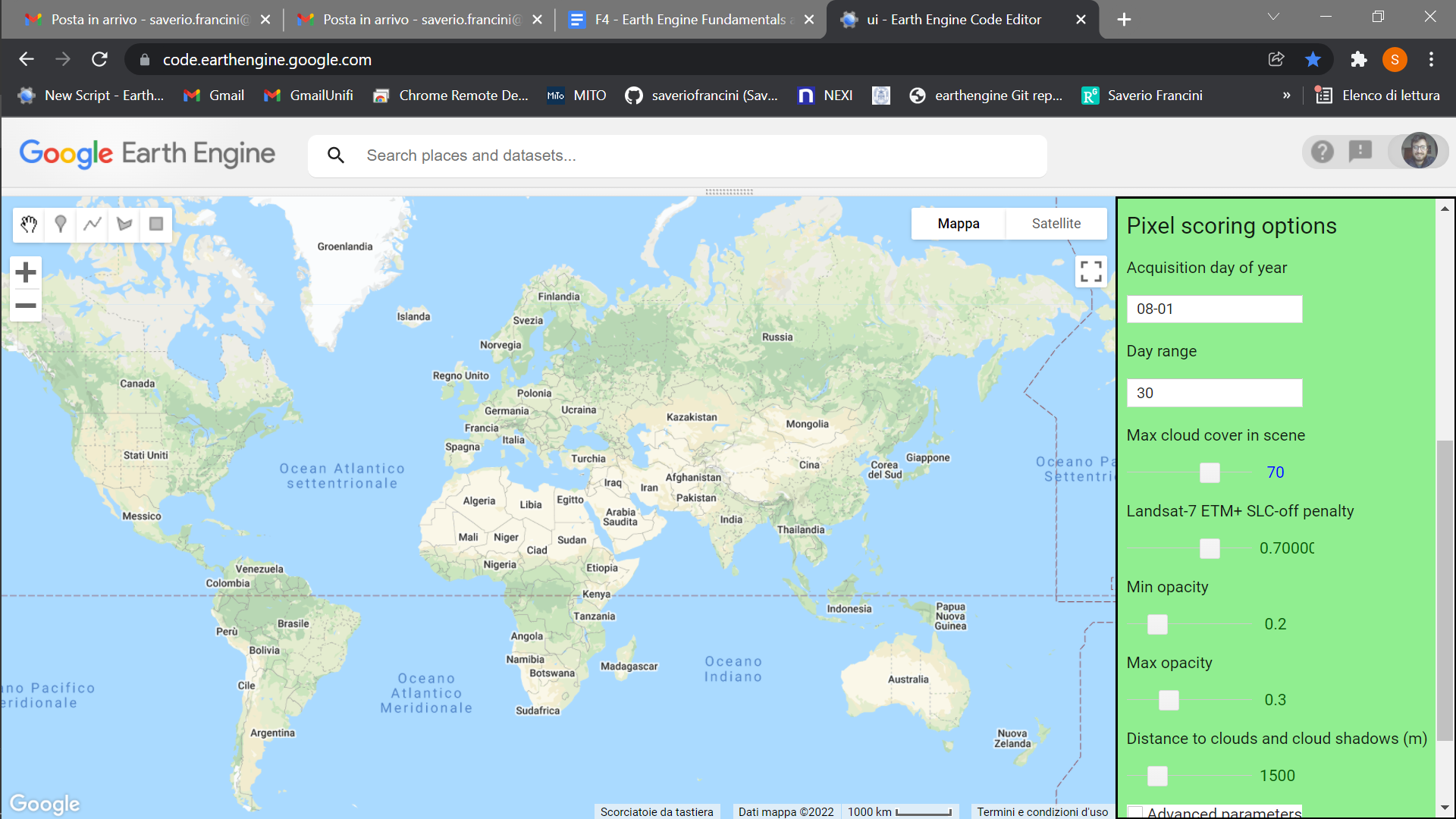Open New Script - Earth bookmark

pos(91,96)
